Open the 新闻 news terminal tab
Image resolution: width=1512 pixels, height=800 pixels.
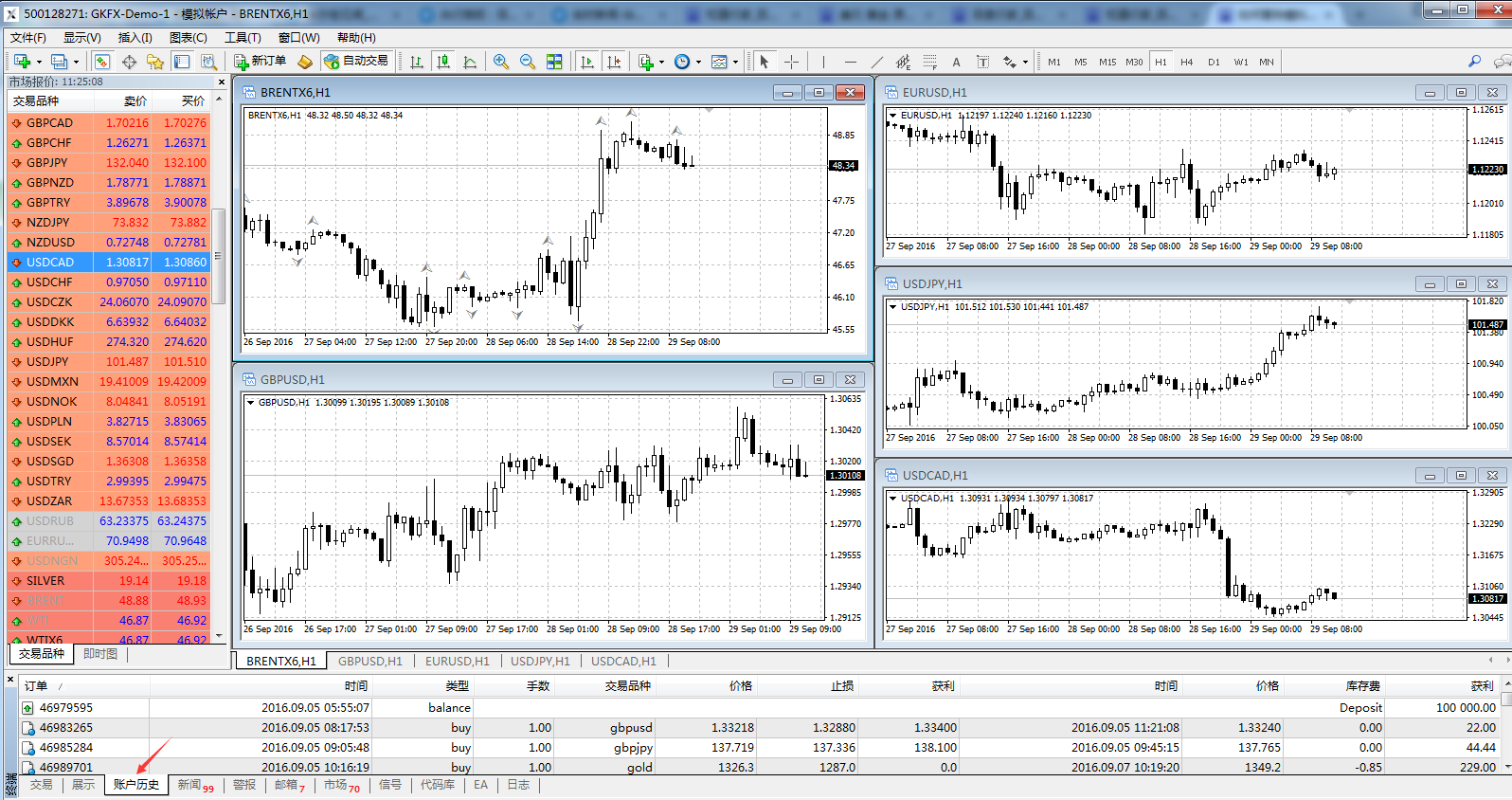pos(196,785)
